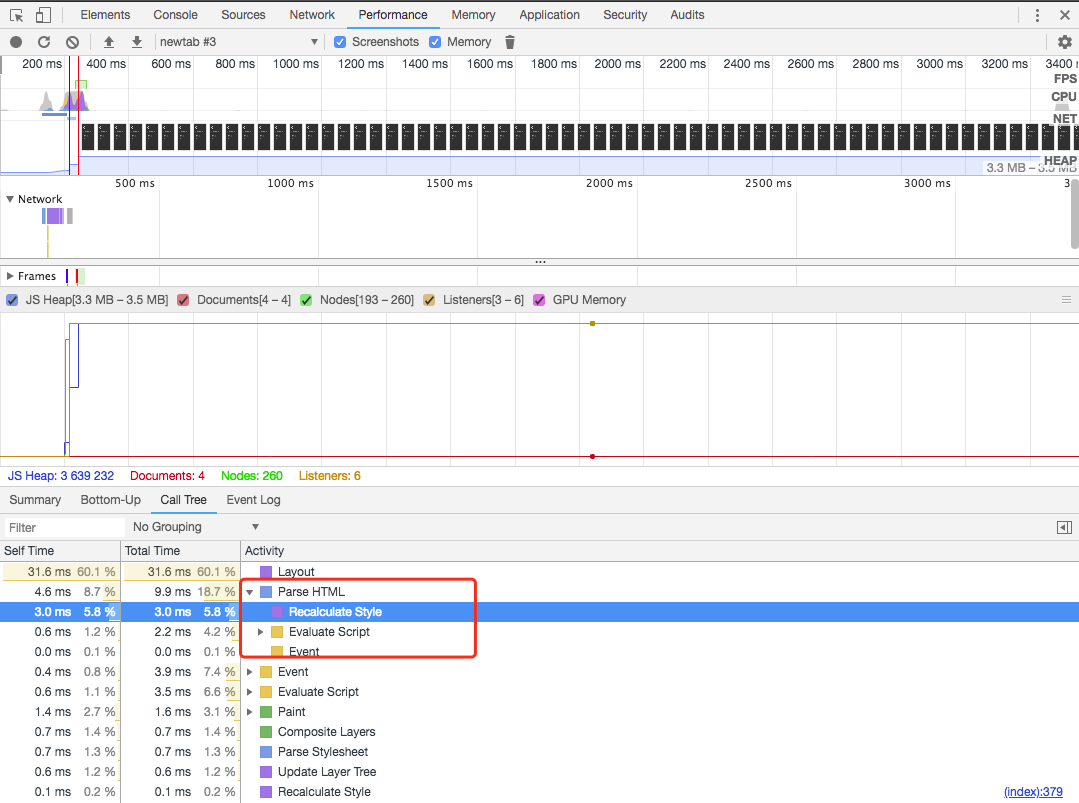This screenshot has width=1079, height=803.
Task: Click the Activity column header
Action: 659,550
